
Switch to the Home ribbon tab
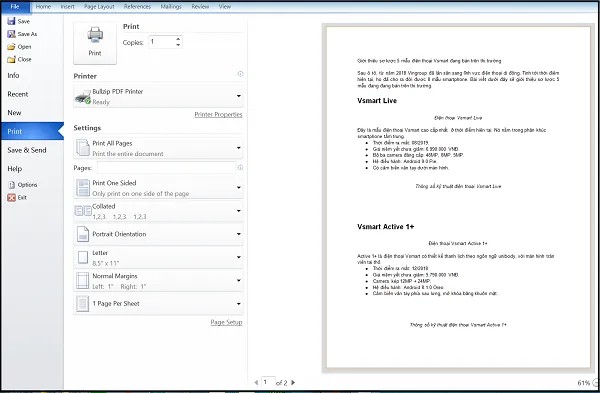coord(43,7)
